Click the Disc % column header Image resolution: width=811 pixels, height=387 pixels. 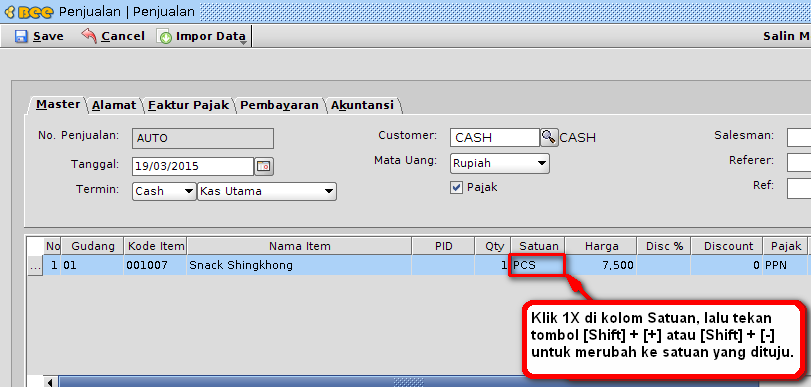point(664,246)
